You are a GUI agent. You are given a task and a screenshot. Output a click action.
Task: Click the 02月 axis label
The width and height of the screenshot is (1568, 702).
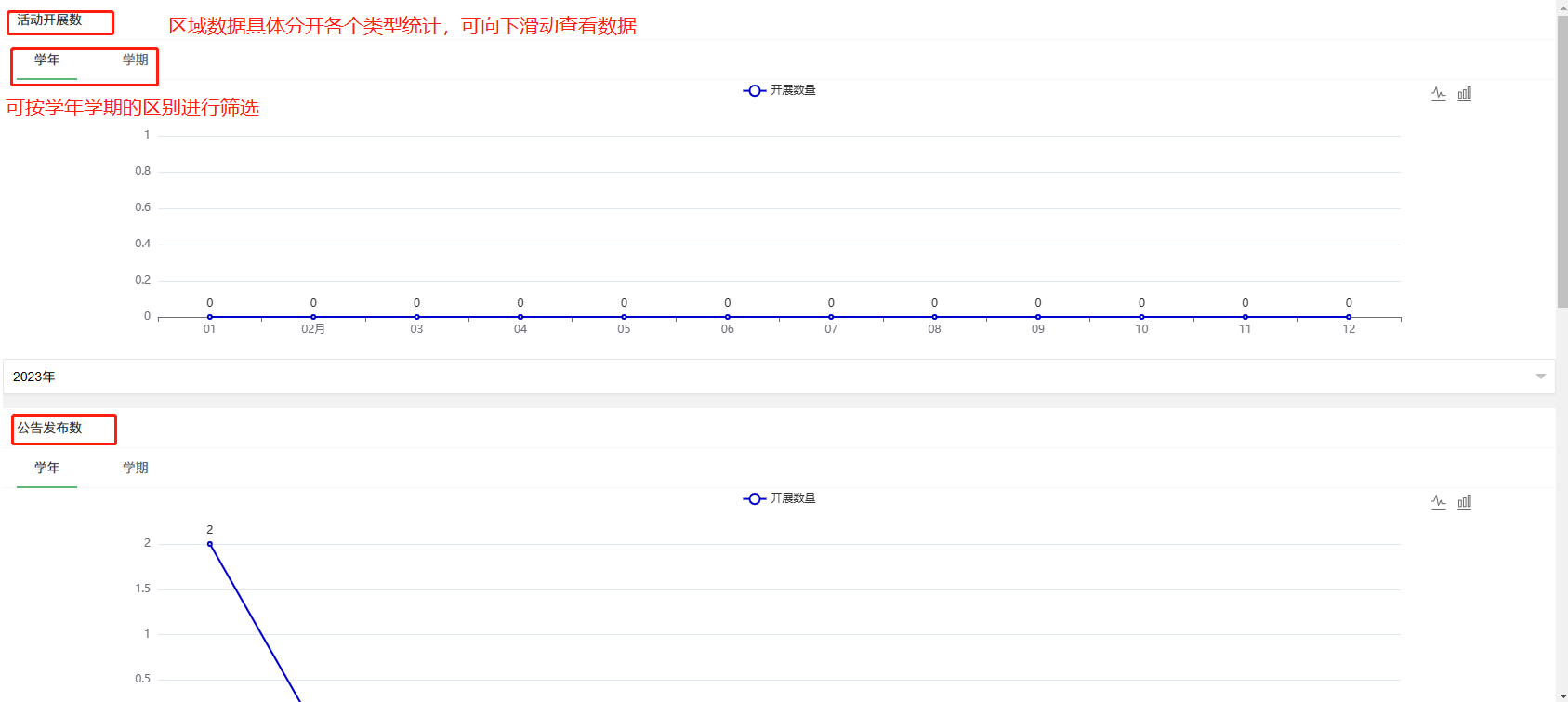[313, 329]
